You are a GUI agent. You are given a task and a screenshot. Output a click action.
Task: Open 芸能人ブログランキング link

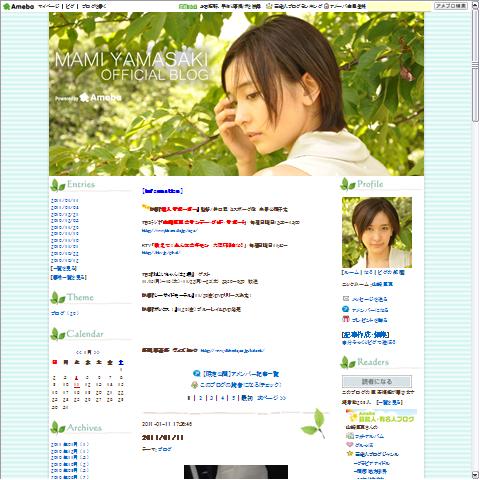[298, 6]
